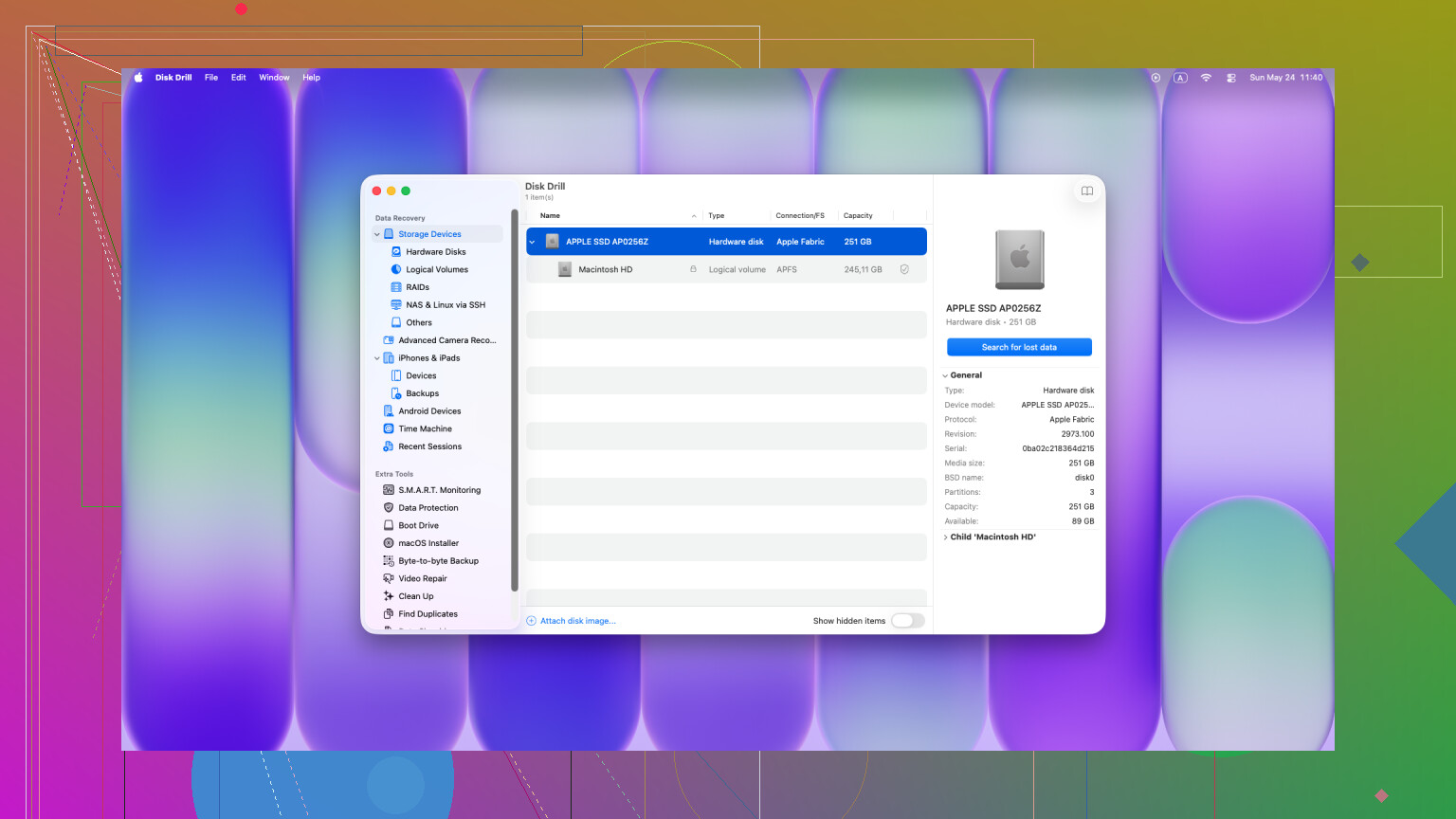Select the Macintosh HD row
Image resolution: width=1456 pixels, height=819 pixels.
click(x=726, y=269)
